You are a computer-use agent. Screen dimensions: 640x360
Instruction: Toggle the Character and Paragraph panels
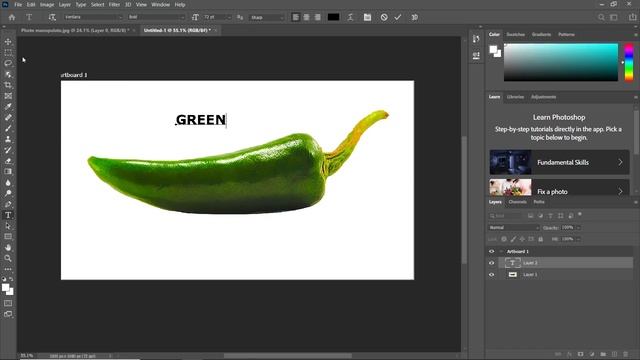click(367, 17)
